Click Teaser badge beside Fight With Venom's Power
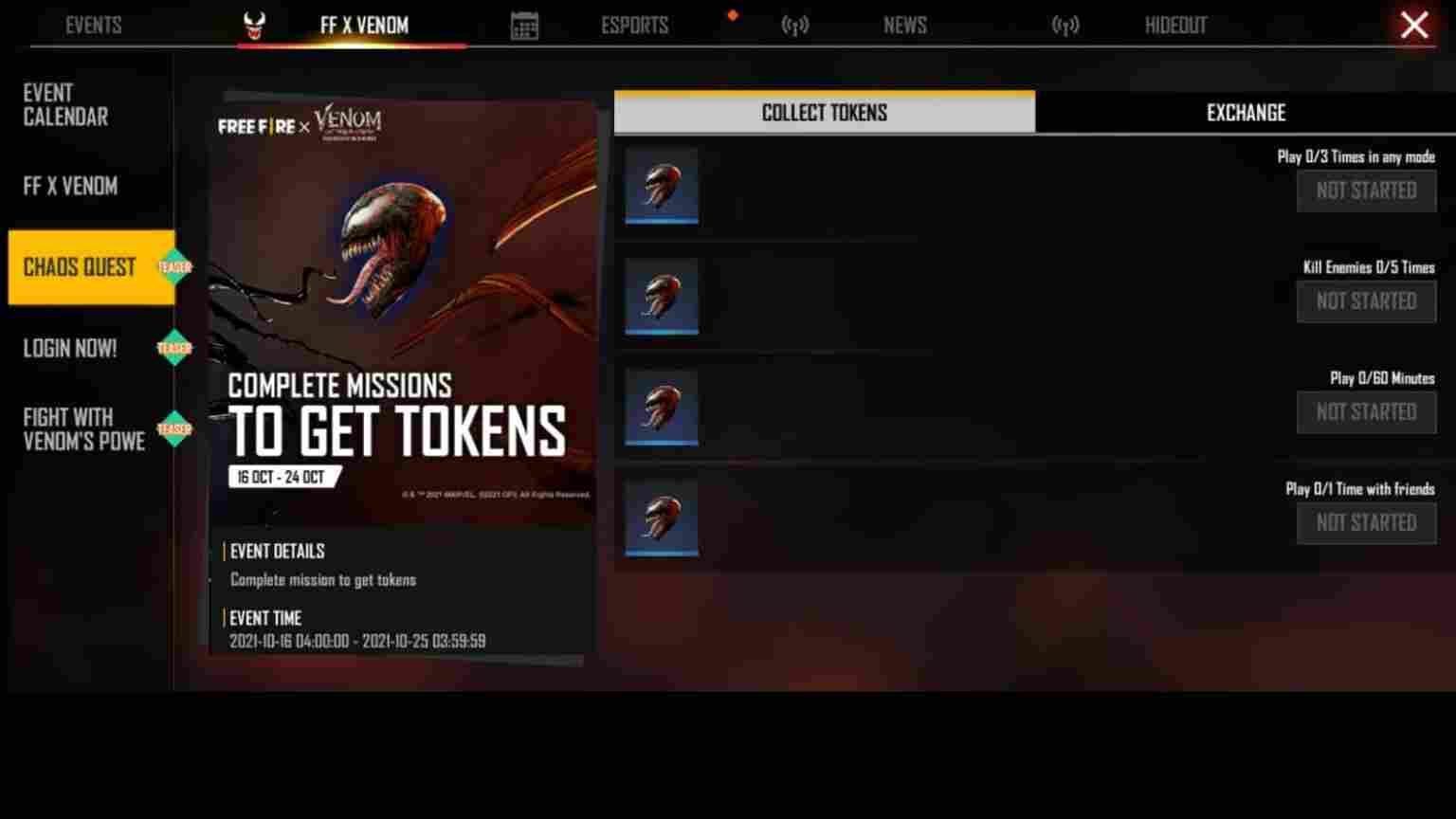The width and height of the screenshot is (1456, 819). click(x=174, y=428)
